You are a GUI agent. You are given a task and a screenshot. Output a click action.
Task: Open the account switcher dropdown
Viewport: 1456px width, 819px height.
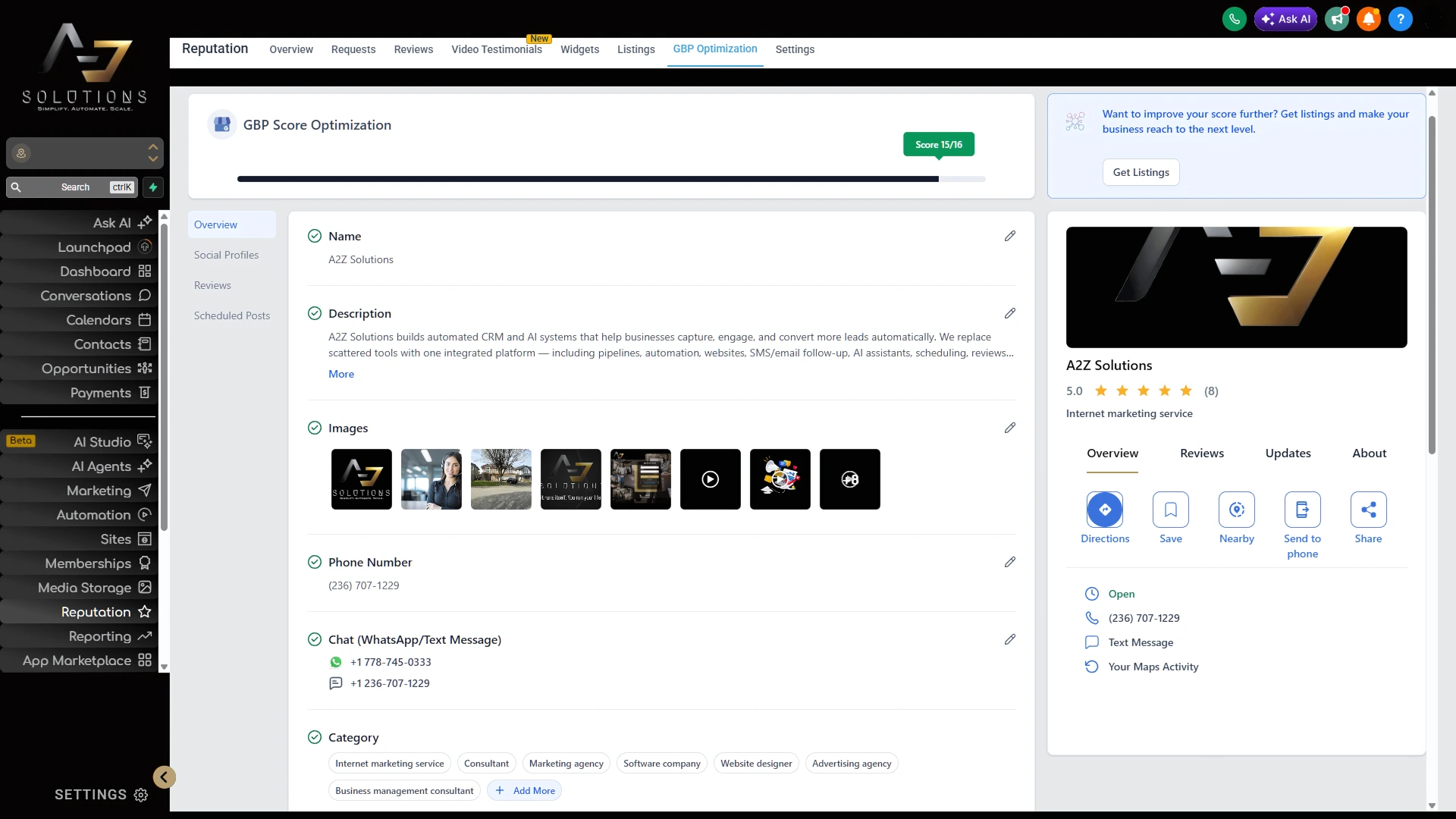click(x=85, y=153)
